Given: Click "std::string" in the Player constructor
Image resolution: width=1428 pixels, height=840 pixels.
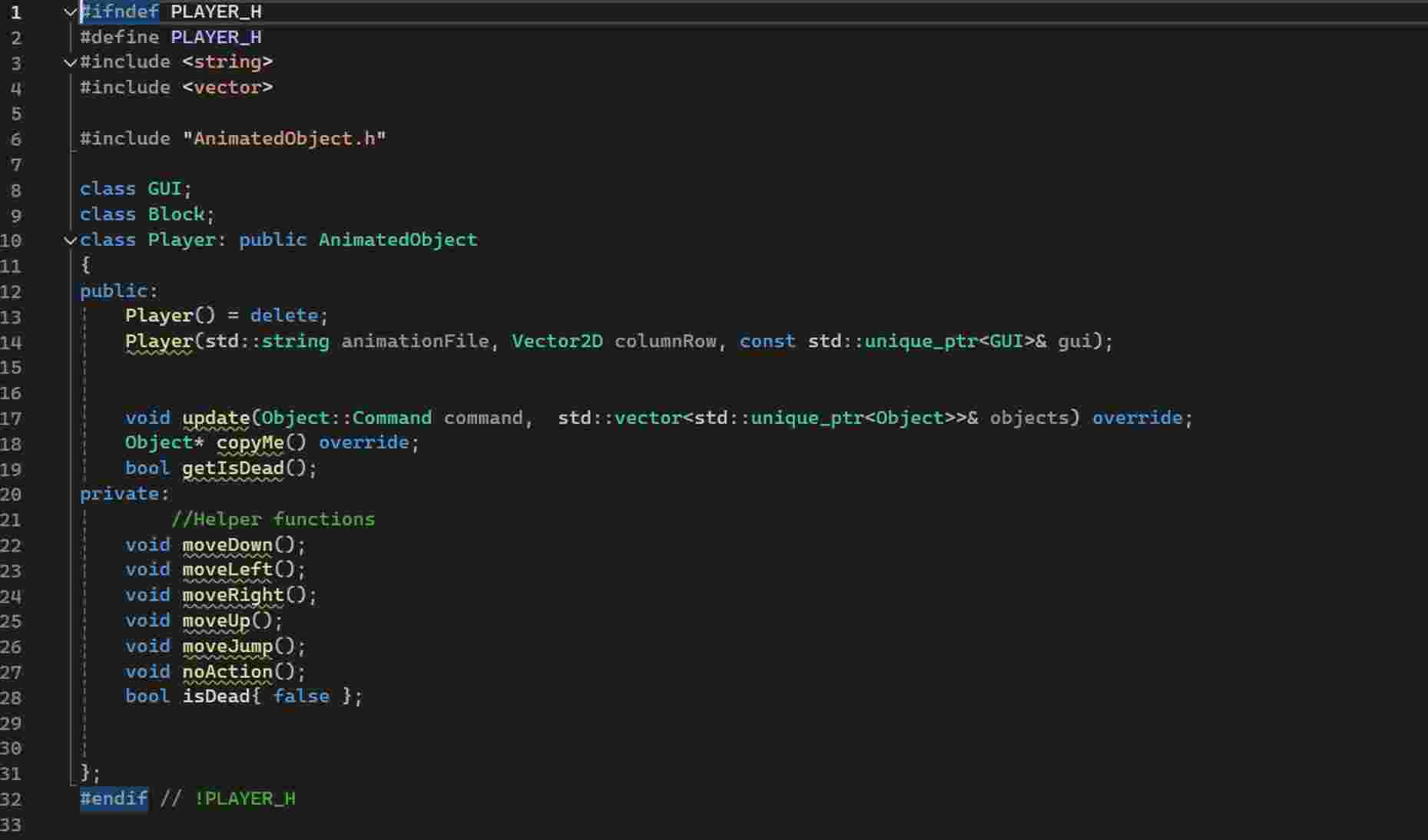Looking at the screenshot, I should (267, 341).
